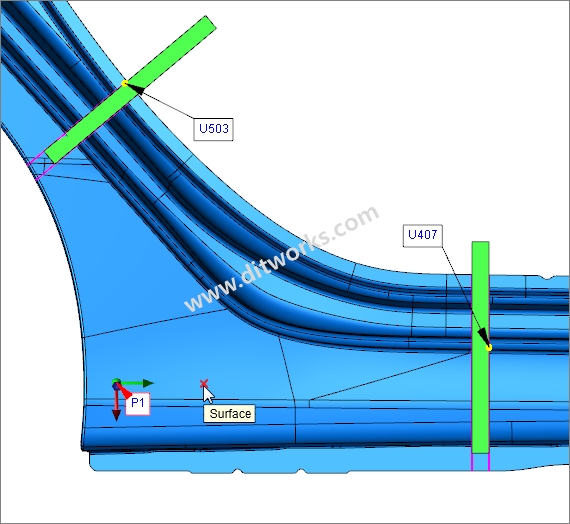This screenshot has width=570, height=524.
Task: Click the black arrowhead of the U407 leader
Action: 483,336
